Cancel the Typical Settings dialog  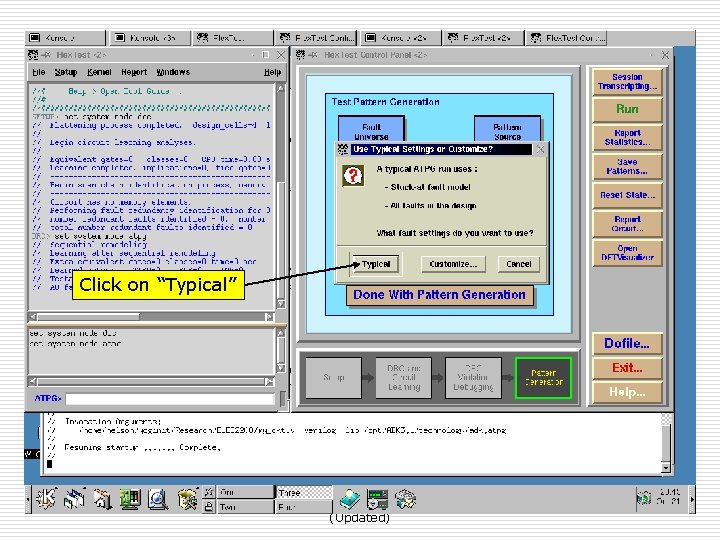[518, 264]
